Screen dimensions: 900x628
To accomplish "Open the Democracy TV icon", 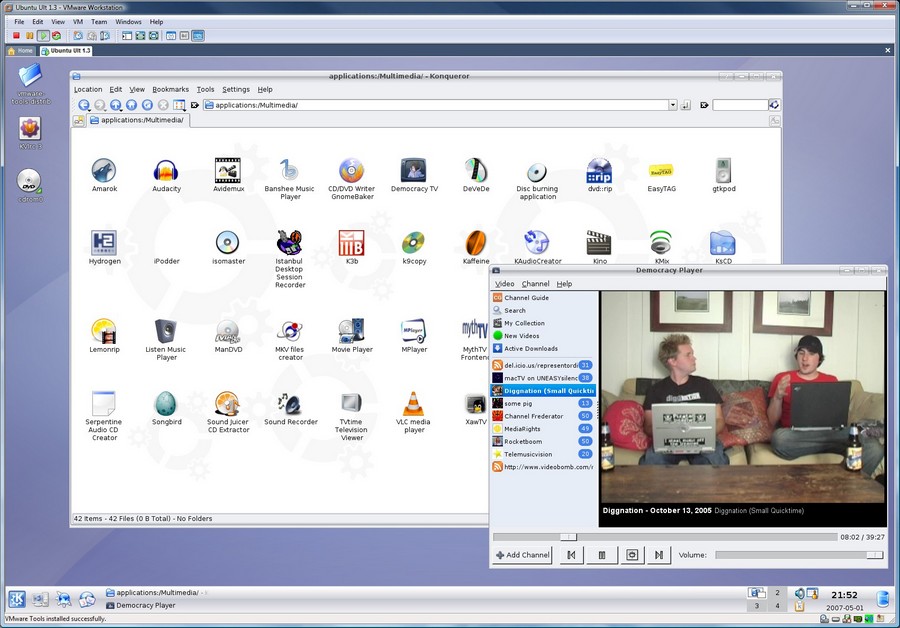I will point(414,170).
